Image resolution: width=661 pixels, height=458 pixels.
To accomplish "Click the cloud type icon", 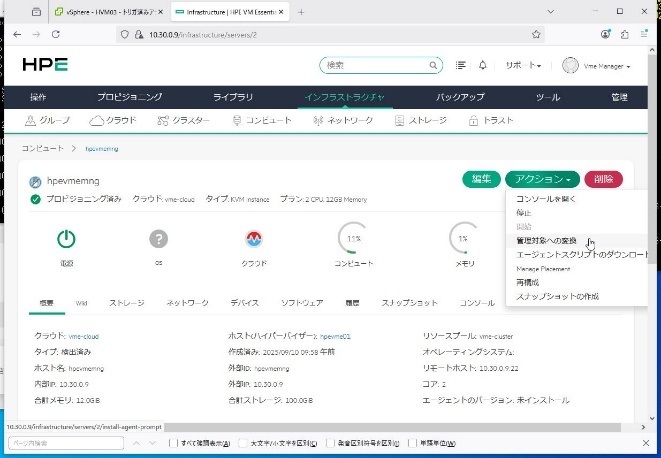I will point(254,240).
